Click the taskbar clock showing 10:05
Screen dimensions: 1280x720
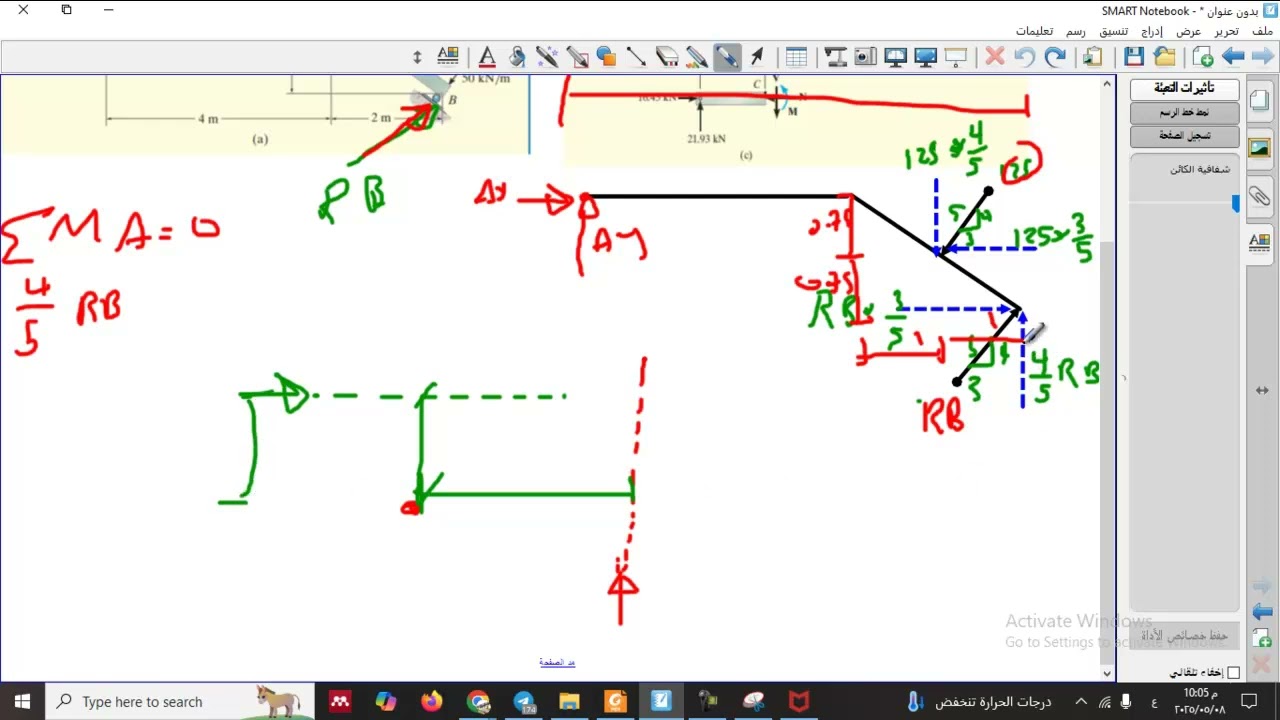pos(1200,701)
